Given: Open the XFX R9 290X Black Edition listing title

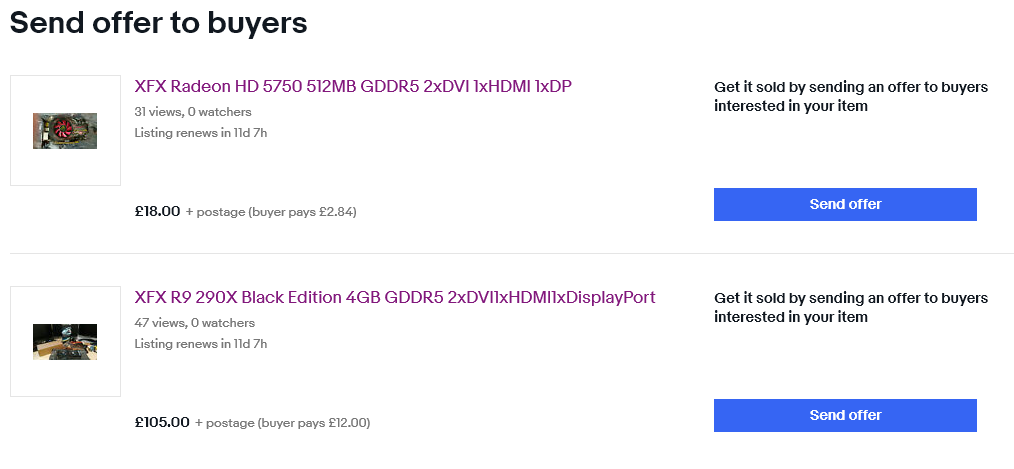Looking at the screenshot, I should pyautogui.click(x=395, y=297).
